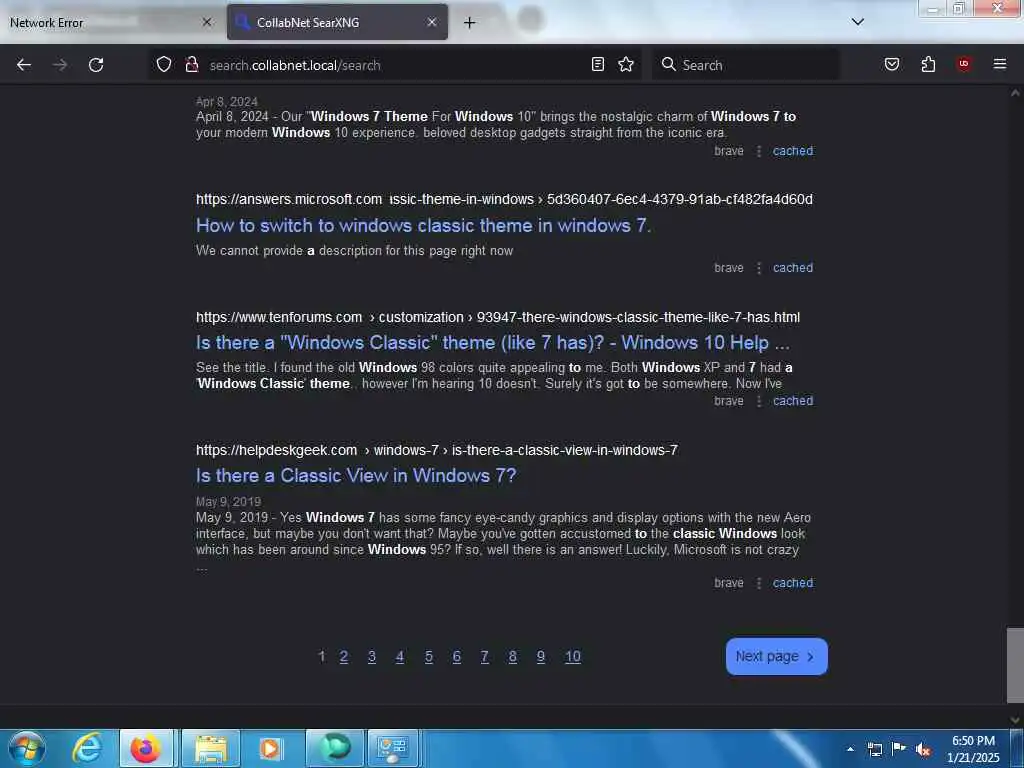Reload the page with the refresh icon
The width and height of the screenshot is (1024, 768).
point(96,65)
